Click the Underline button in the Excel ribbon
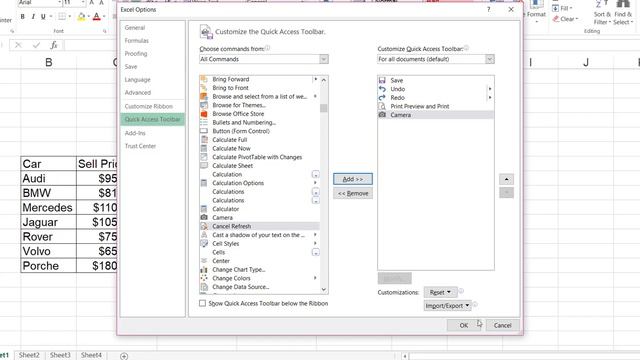 (x=43, y=17)
